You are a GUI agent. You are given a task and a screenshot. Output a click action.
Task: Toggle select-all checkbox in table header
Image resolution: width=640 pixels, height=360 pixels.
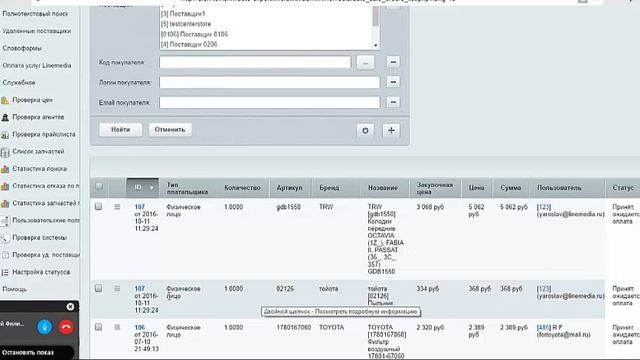pos(99,186)
